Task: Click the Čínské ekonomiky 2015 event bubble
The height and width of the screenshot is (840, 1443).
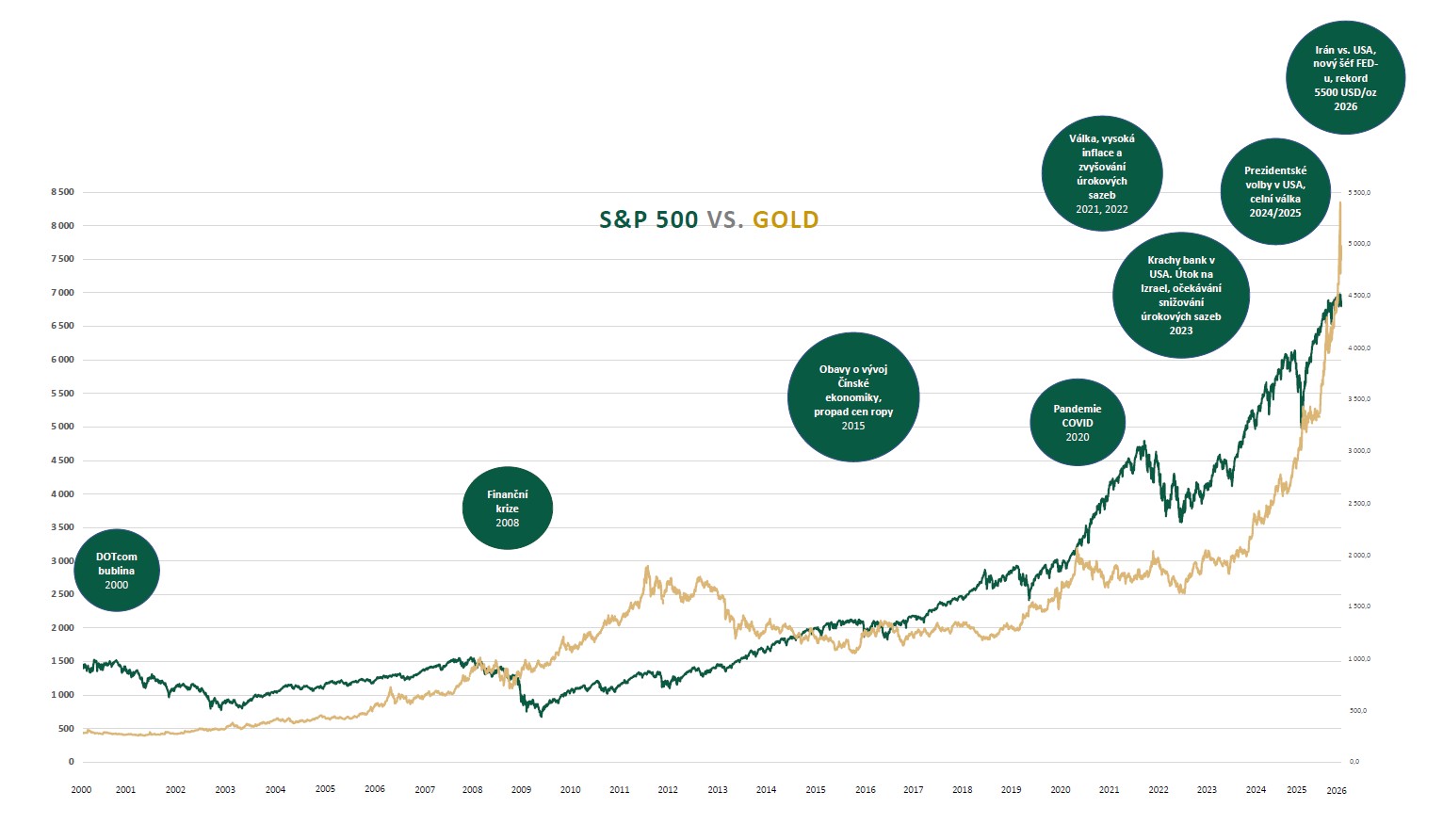Action: tap(853, 397)
